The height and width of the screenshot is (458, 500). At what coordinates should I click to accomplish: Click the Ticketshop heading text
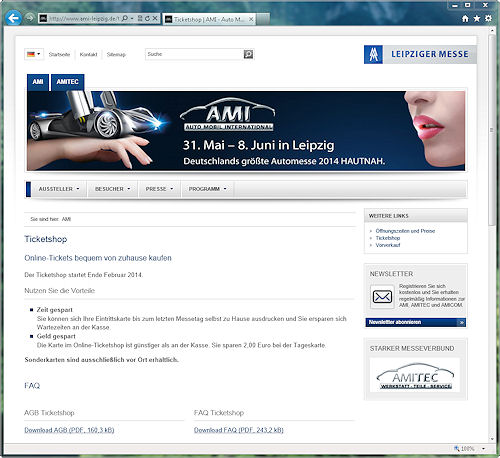tap(46, 239)
